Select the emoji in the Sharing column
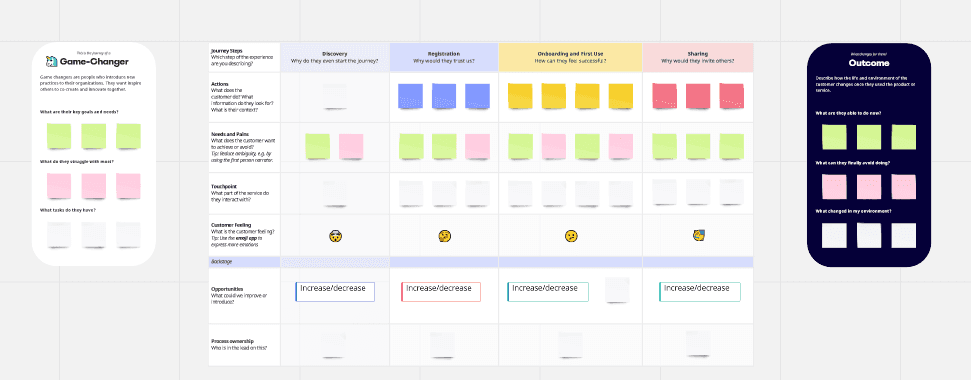This screenshot has height=380, width=971. pos(699,235)
